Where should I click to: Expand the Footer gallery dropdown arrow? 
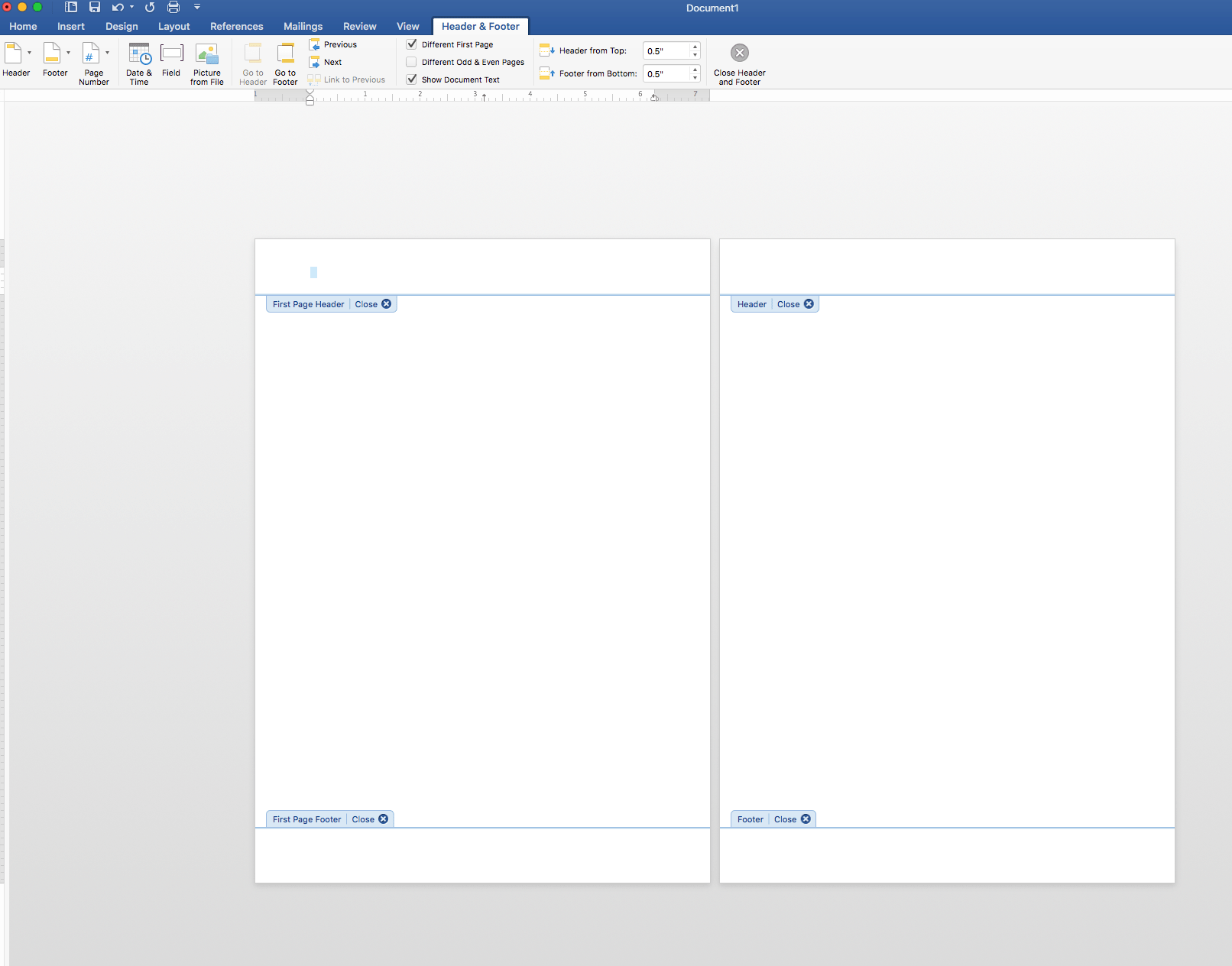[68, 53]
